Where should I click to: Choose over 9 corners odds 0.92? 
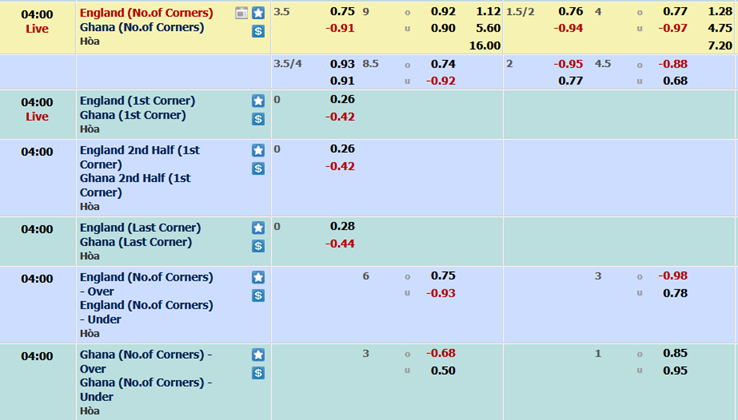(x=443, y=11)
